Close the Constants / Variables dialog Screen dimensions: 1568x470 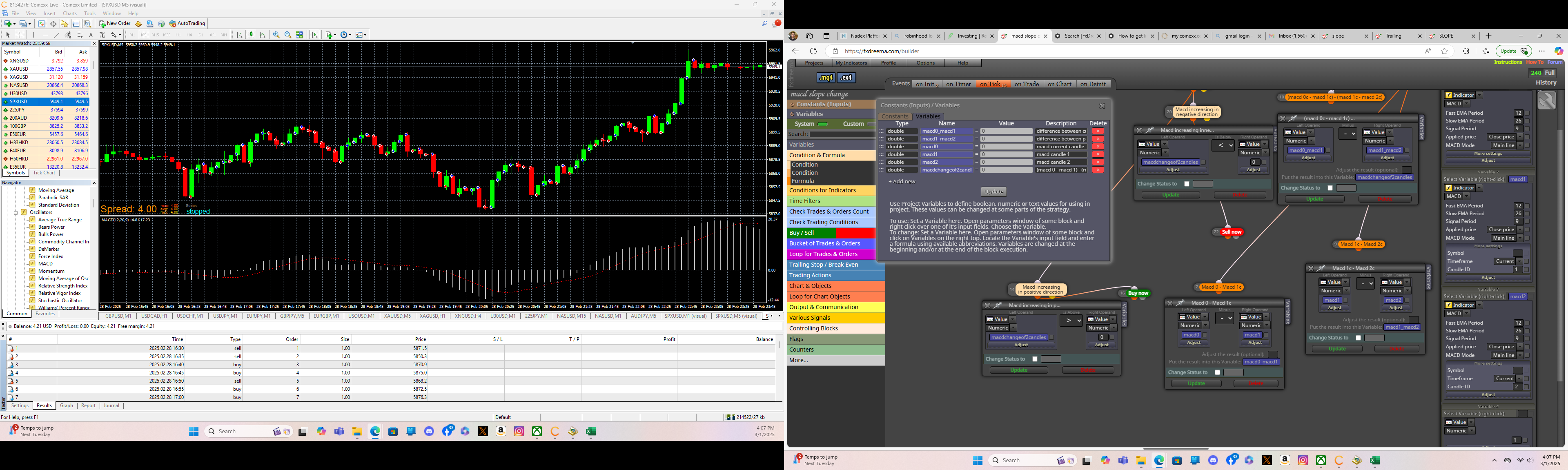(x=1102, y=106)
